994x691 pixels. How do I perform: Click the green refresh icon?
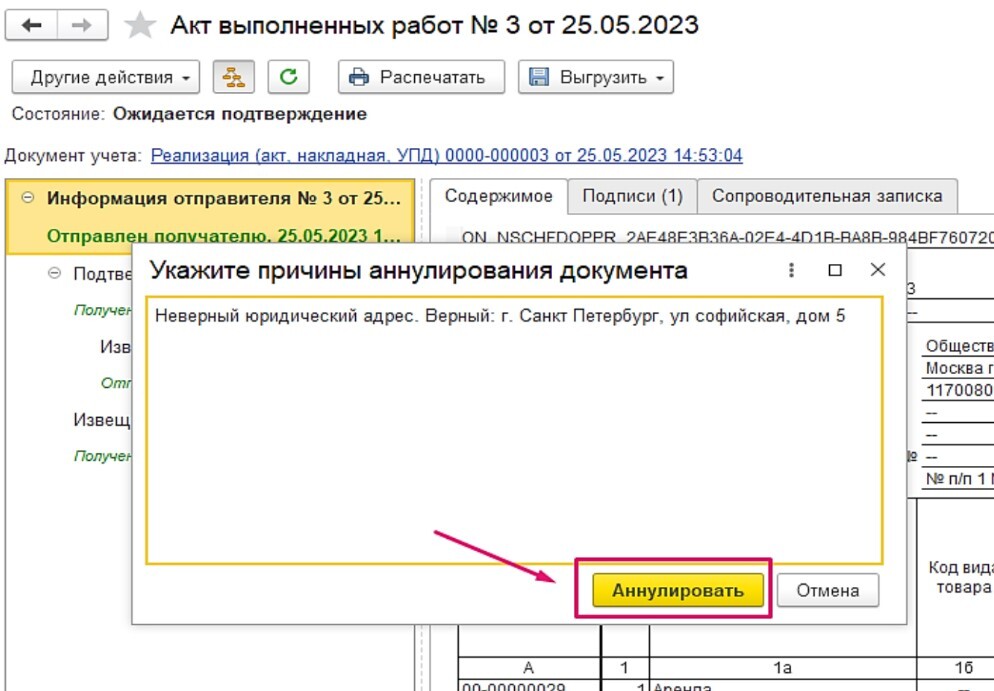(x=288, y=77)
